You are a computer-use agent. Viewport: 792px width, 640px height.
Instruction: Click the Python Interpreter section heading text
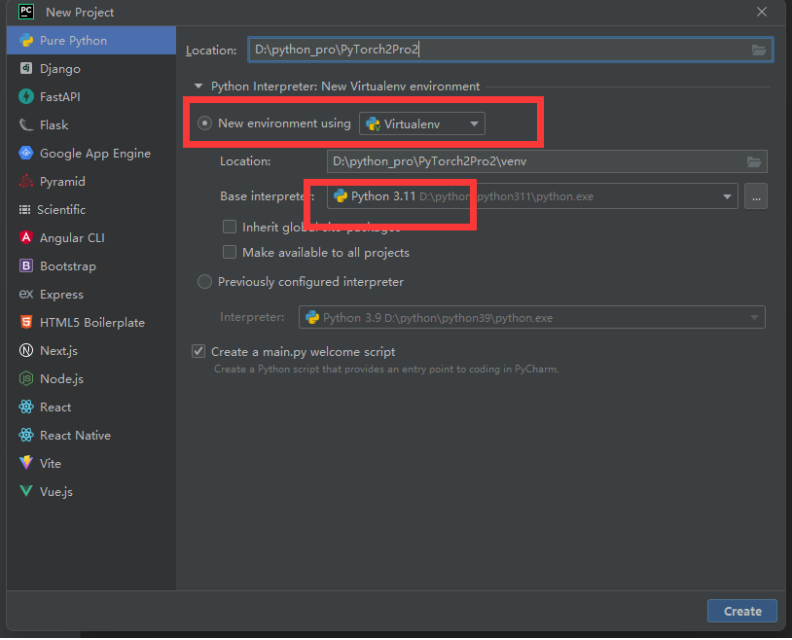click(x=345, y=86)
